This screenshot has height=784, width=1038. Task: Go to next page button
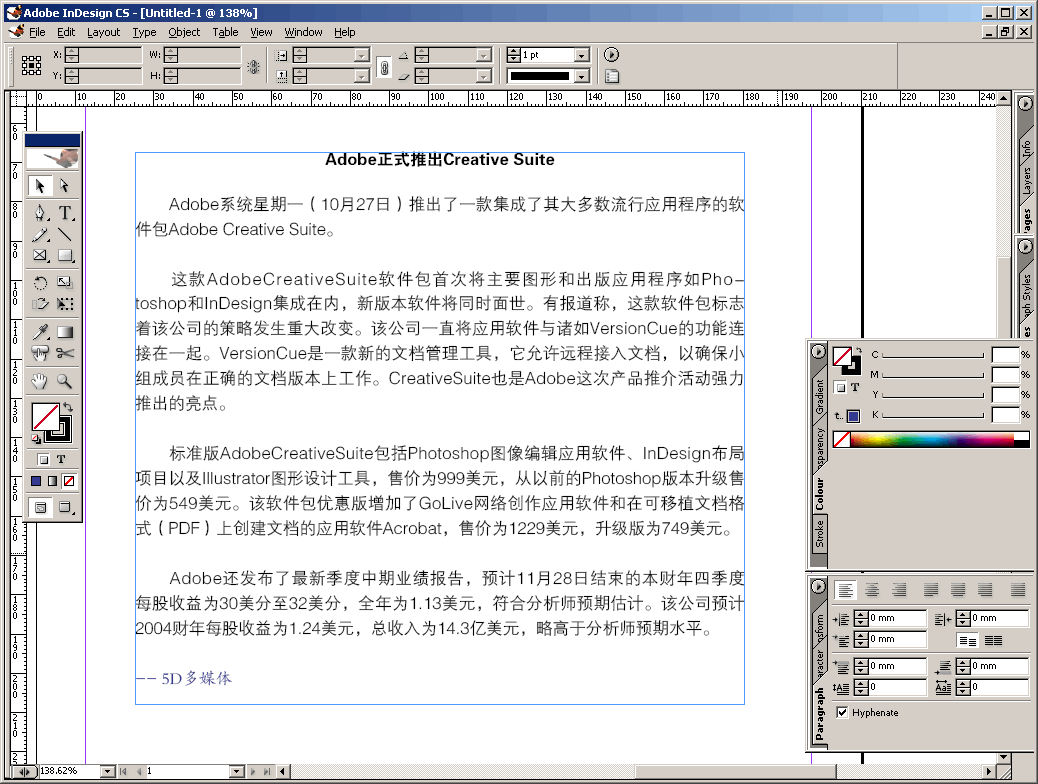coord(253,771)
